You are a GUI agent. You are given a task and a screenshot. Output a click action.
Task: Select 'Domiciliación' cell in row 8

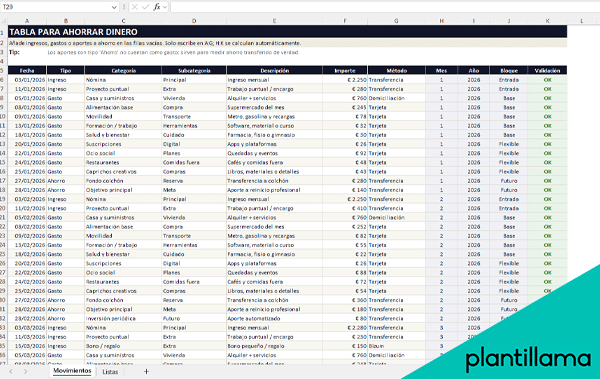pos(396,98)
